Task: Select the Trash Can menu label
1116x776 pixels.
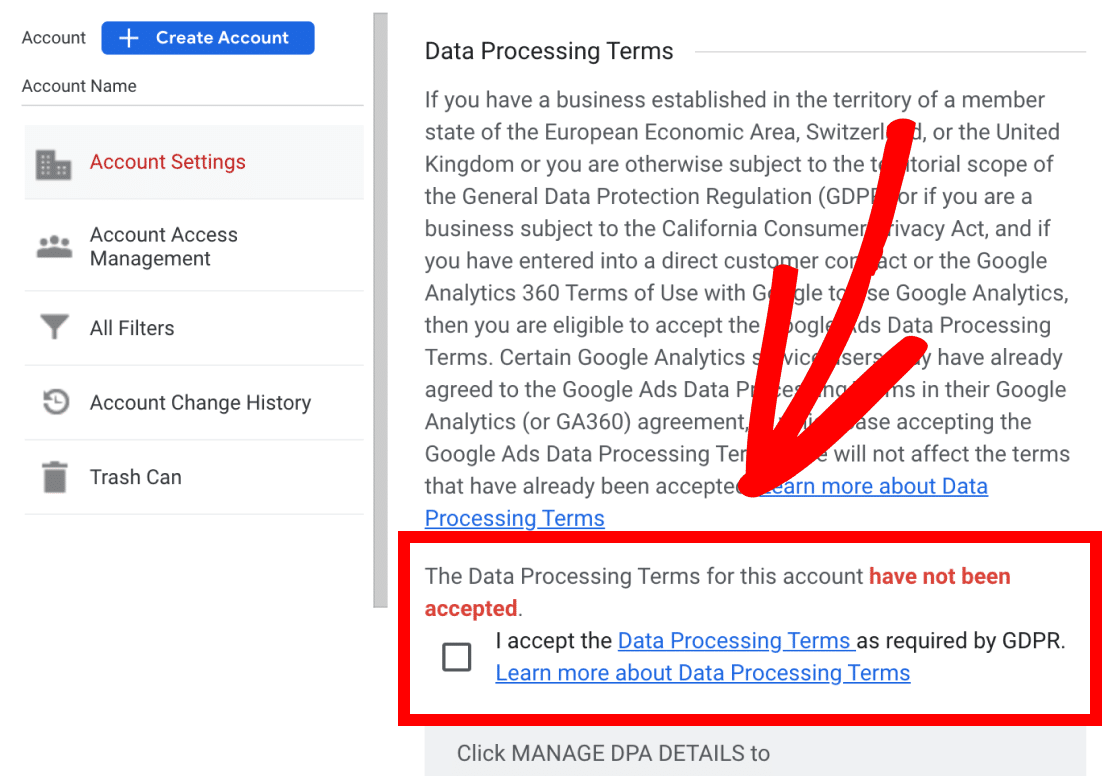Action: click(136, 477)
